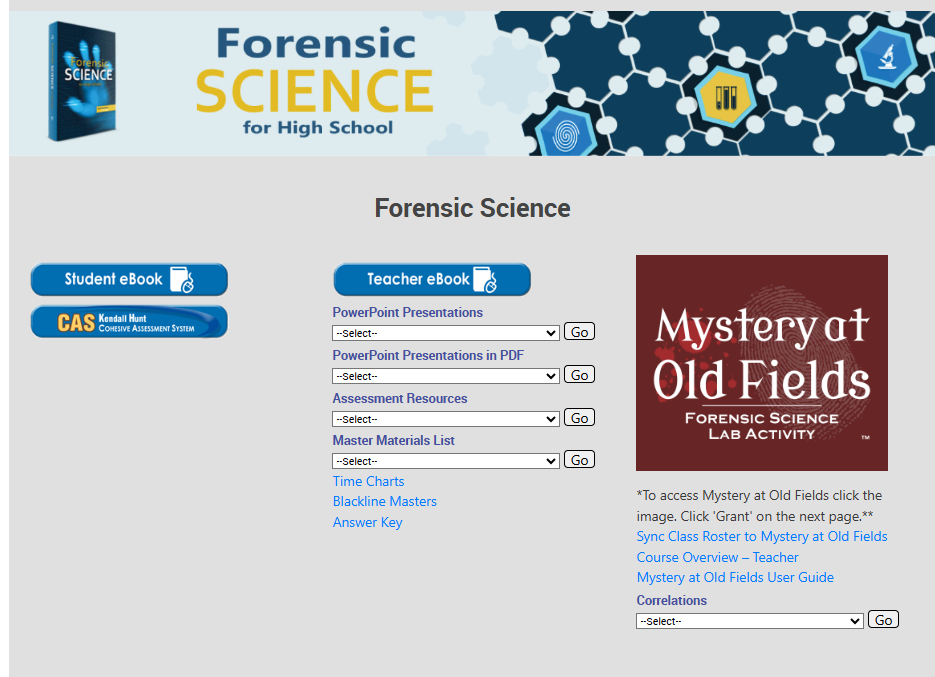Viewport: 935px width, 677px height.
Task: Open the Answer Key link
Action: 367,523
